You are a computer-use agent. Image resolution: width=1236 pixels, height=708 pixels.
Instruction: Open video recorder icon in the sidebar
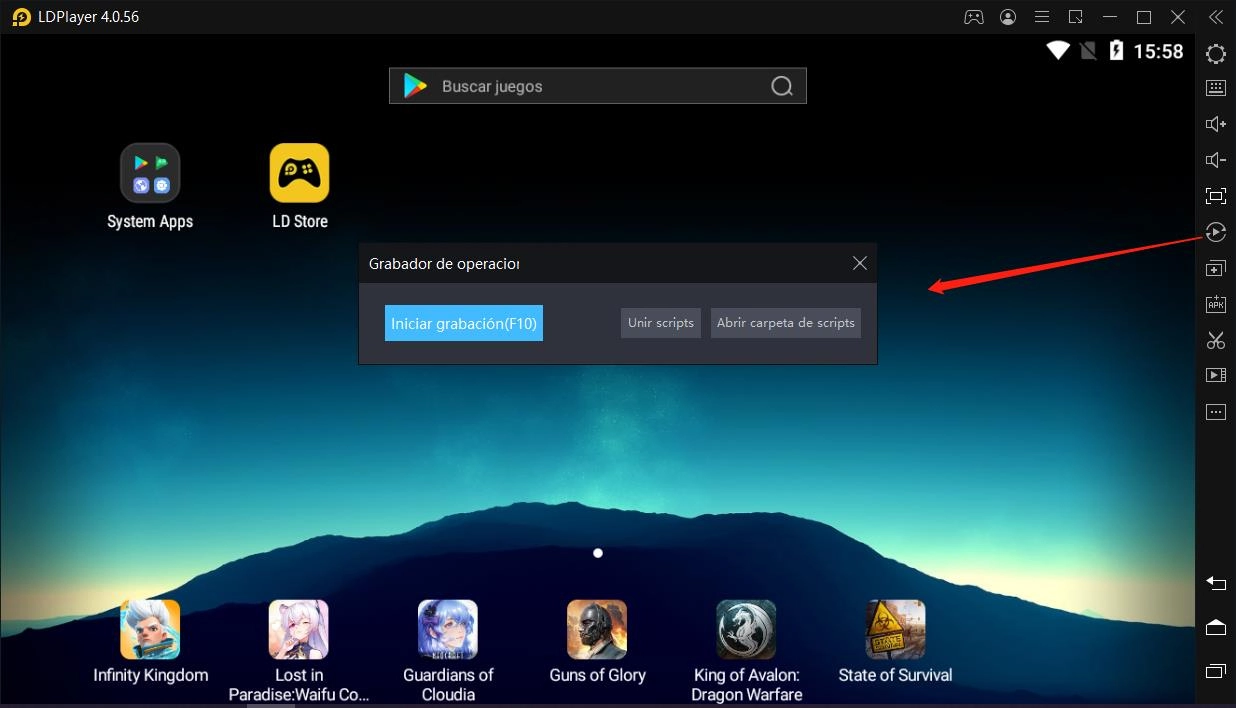pyautogui.click(x=1216, y=376)
